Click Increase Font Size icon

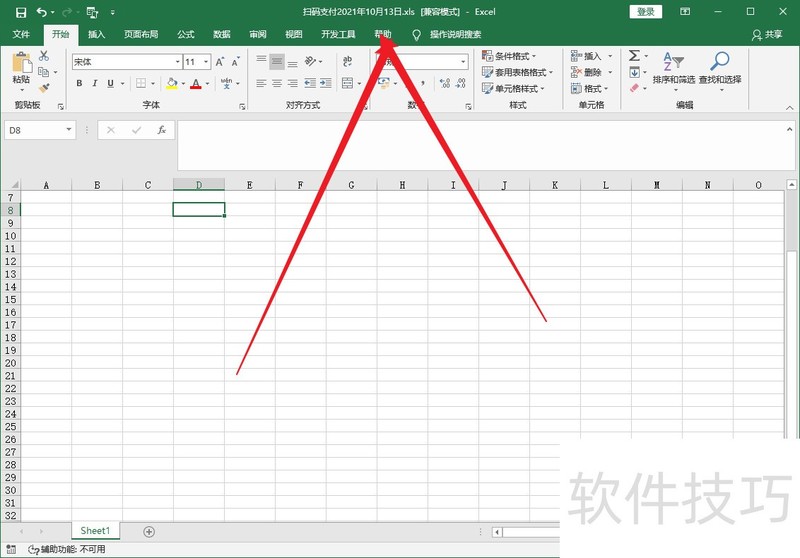(220, 62)
